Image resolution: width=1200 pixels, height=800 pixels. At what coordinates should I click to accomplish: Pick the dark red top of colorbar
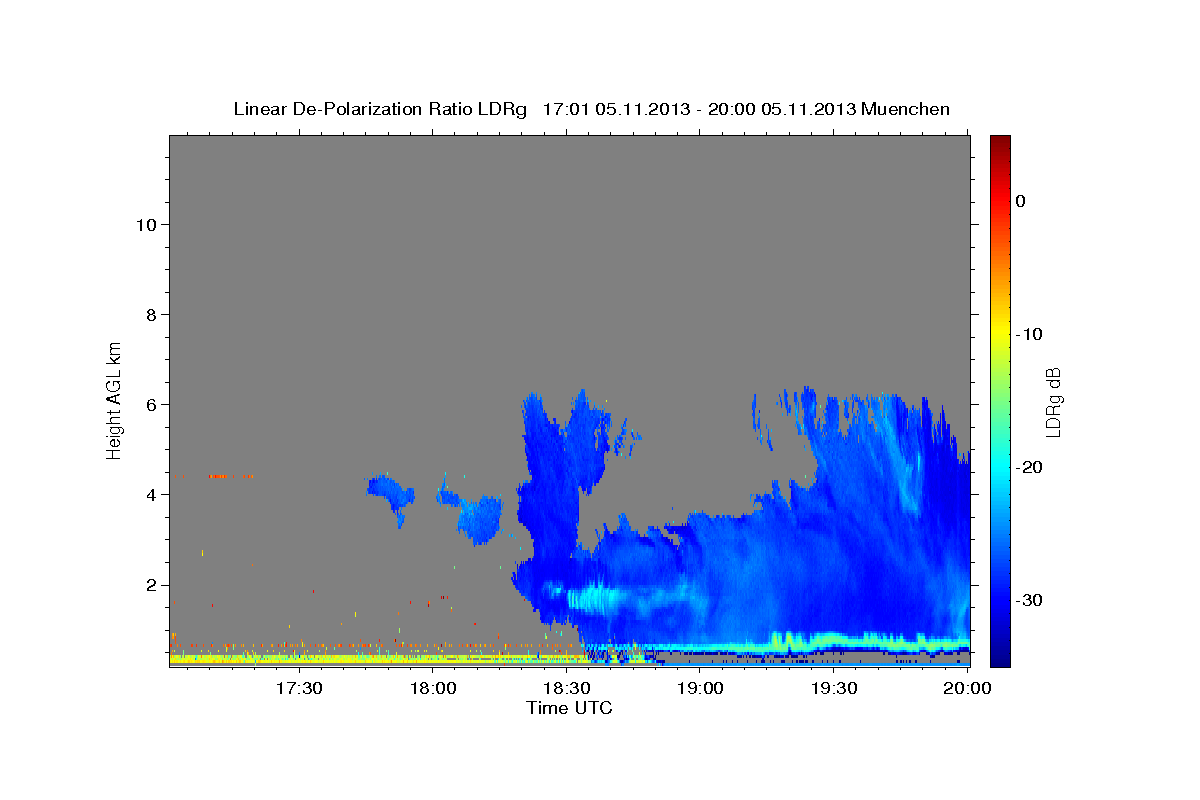click(x=1000, y=142)
